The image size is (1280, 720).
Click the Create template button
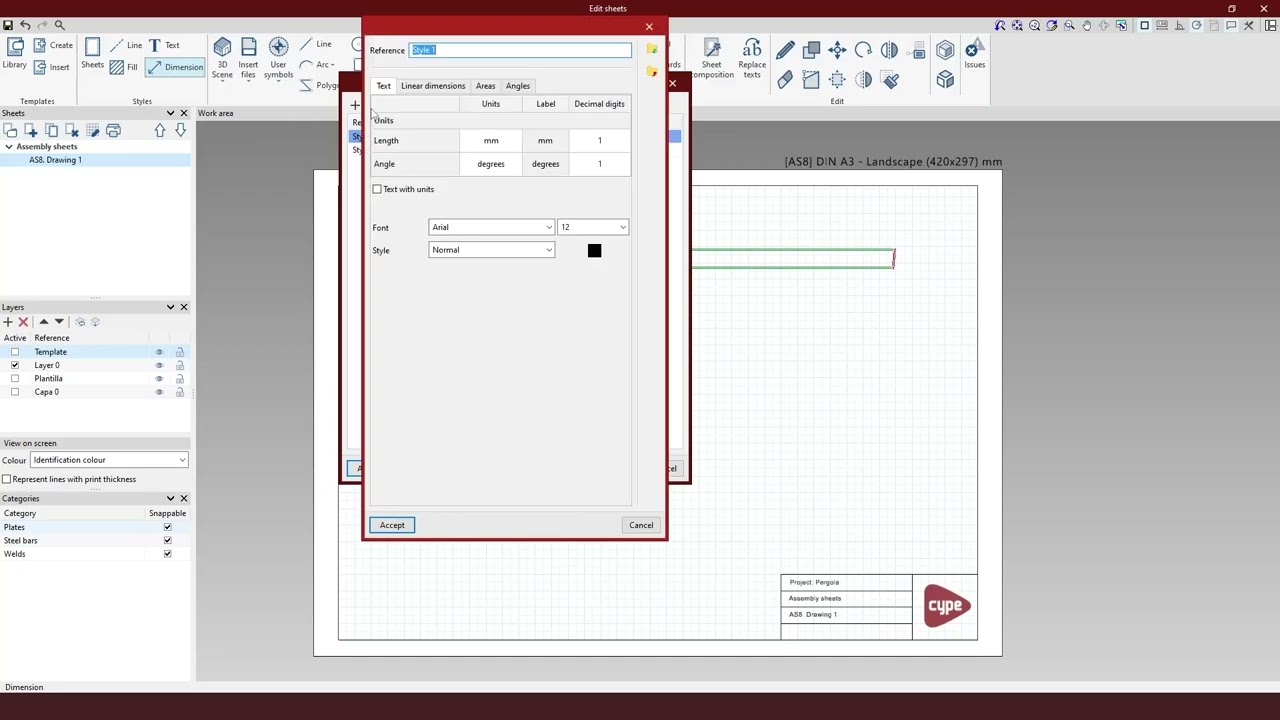[53, 45]
